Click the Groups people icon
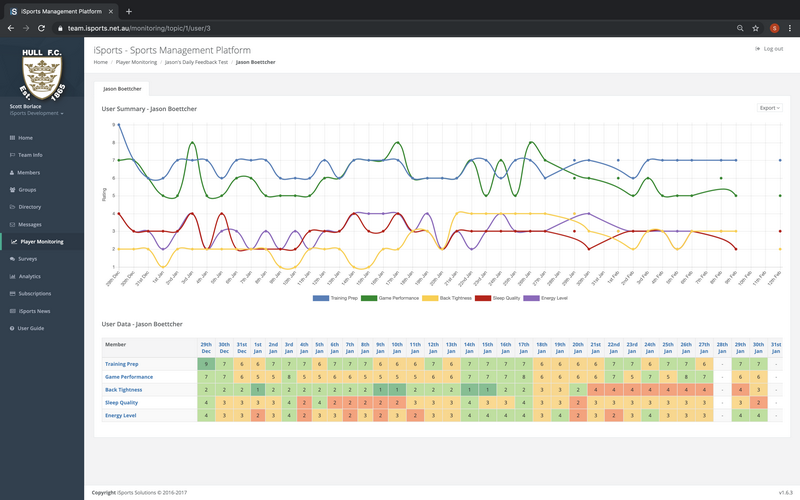 [x=12, y=190]
